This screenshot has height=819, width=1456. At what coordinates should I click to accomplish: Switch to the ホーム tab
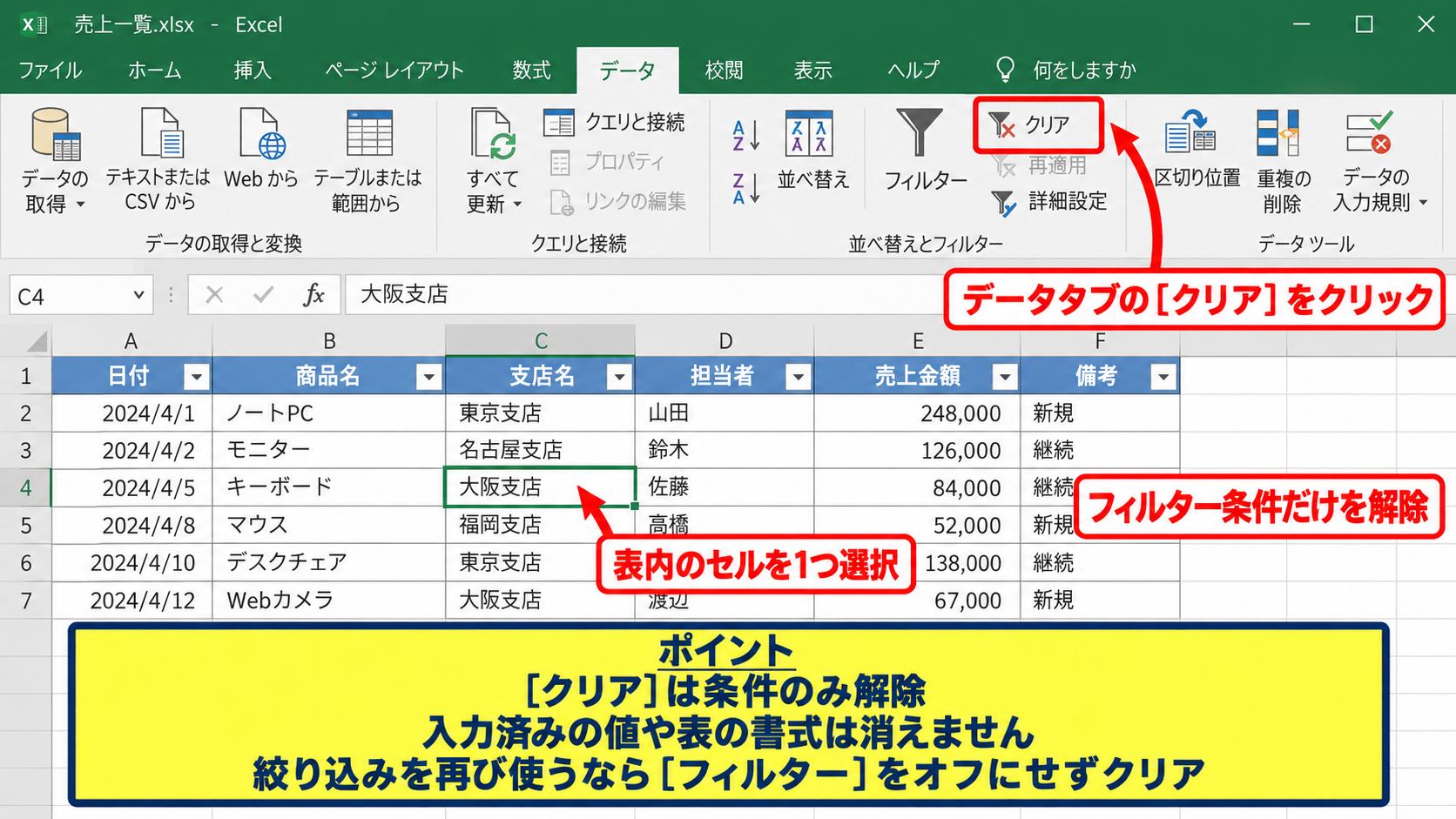[155, 70]
